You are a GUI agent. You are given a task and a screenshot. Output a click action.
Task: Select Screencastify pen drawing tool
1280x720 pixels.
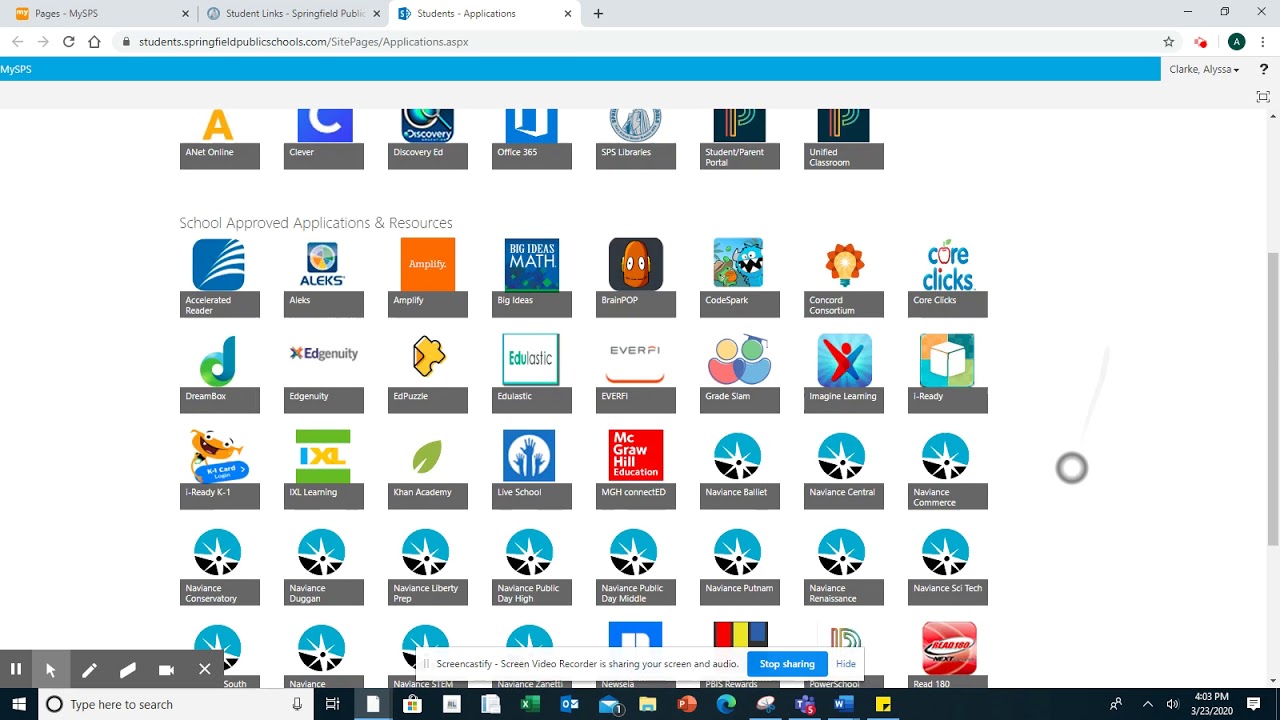pyautogui.click(x=89, y=669)
